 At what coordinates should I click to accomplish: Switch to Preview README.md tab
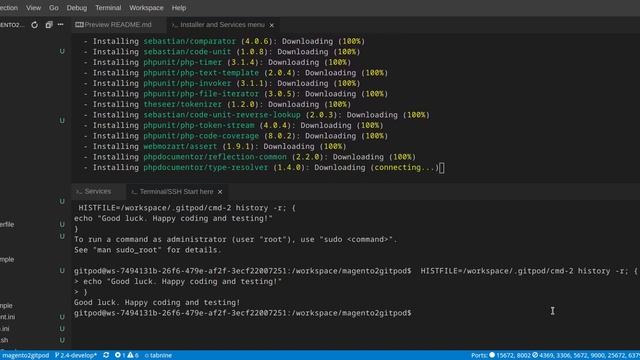(114, 25)
